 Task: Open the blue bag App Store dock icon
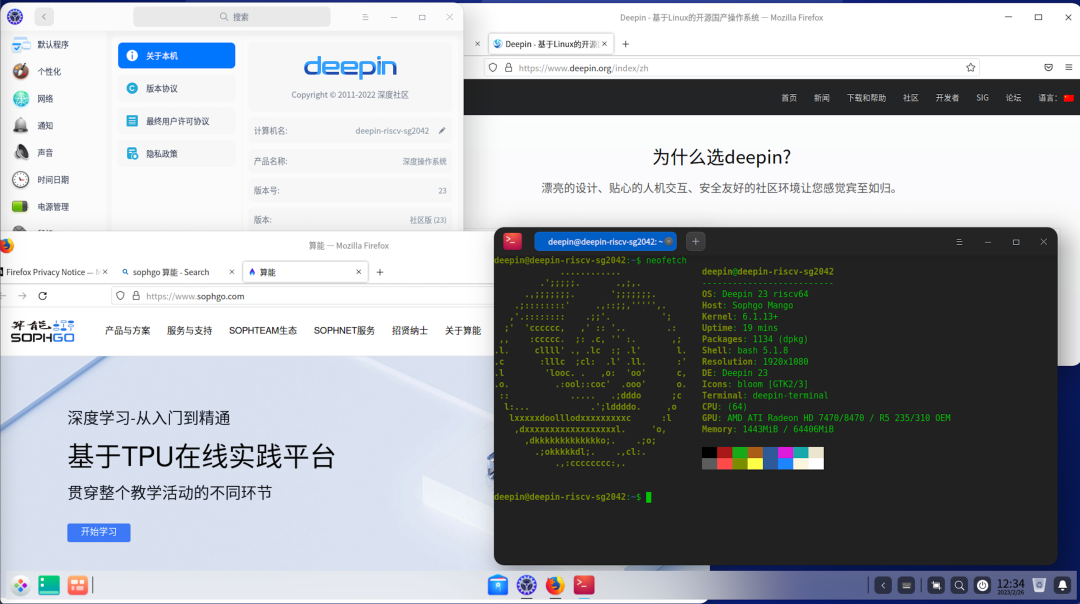[498, 585]
